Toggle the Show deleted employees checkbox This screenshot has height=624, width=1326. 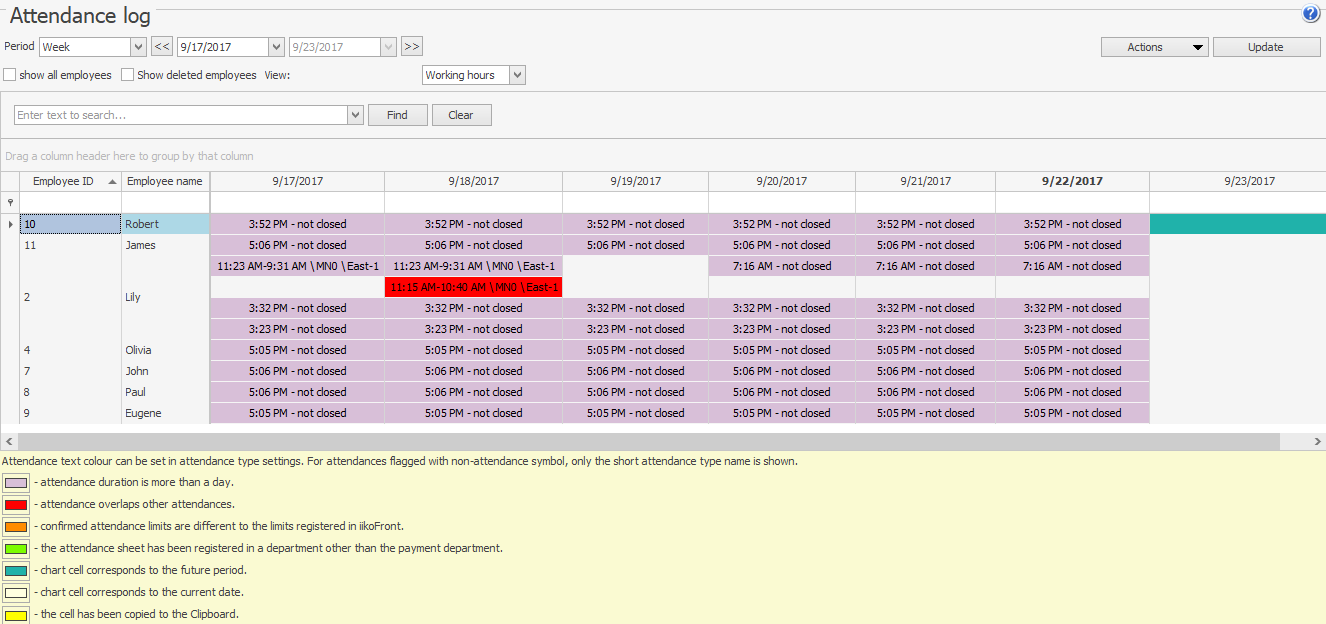coord(128,75)
